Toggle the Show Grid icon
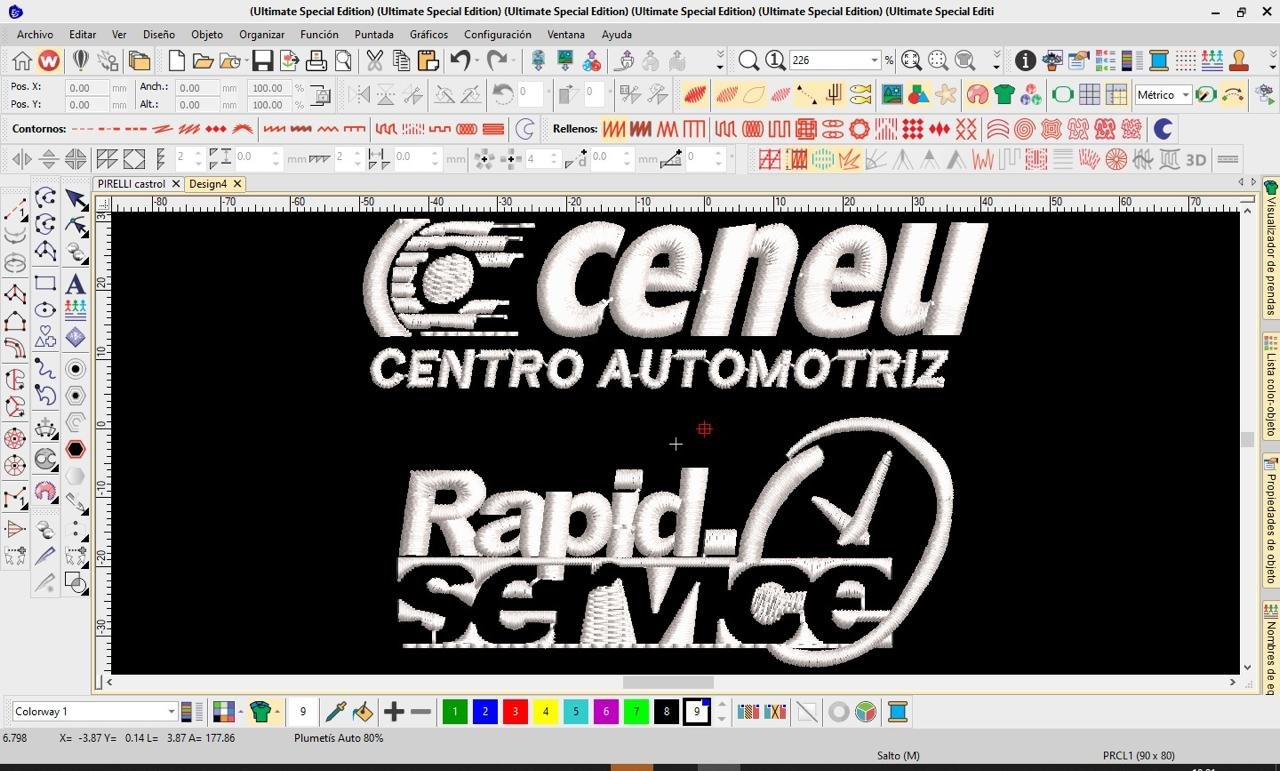Image resolution: width=1280 pixels, height=771 pixels. pyautogui.click(x=1089, y=95)
